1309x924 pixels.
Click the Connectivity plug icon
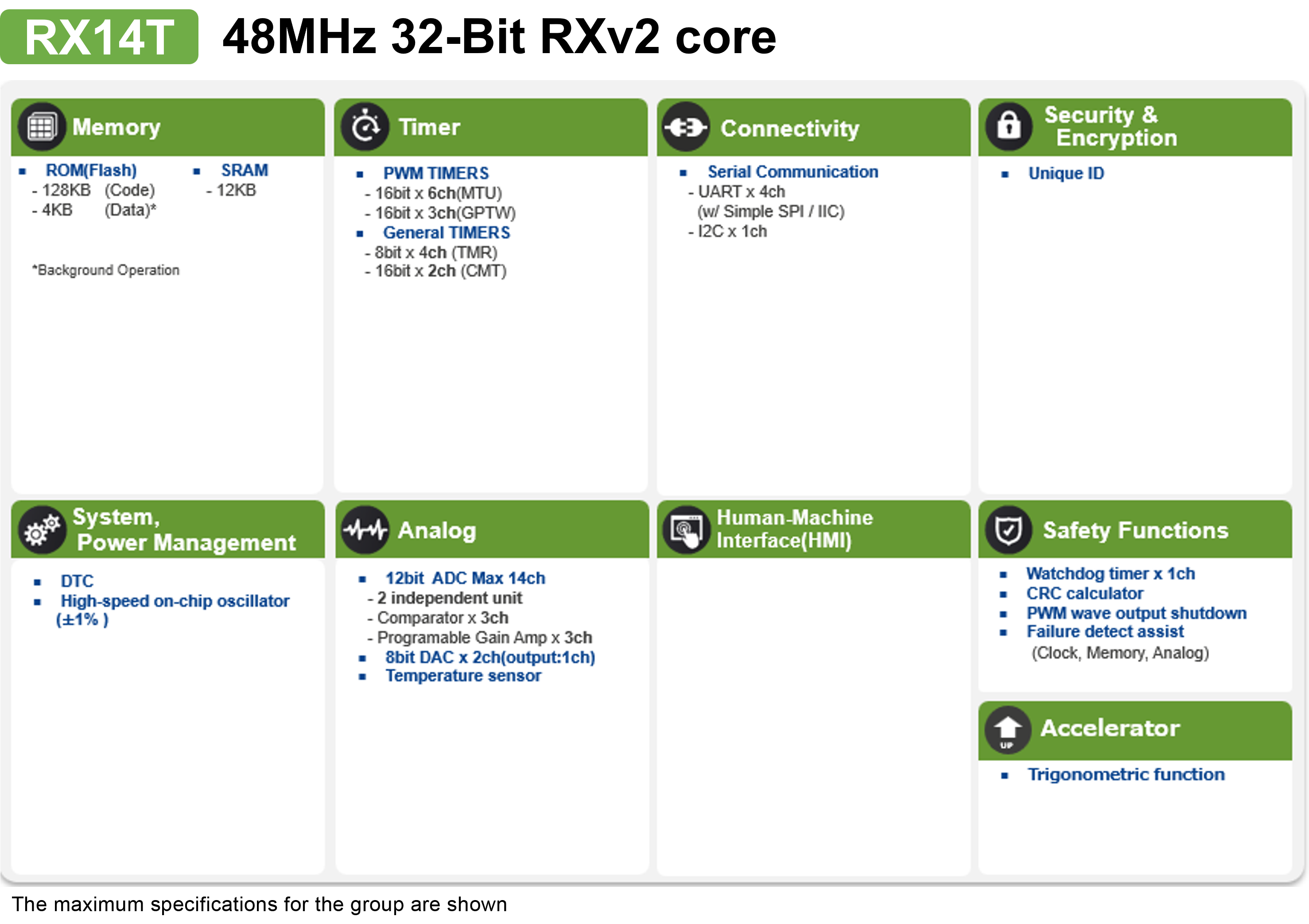tap(686, 127)
